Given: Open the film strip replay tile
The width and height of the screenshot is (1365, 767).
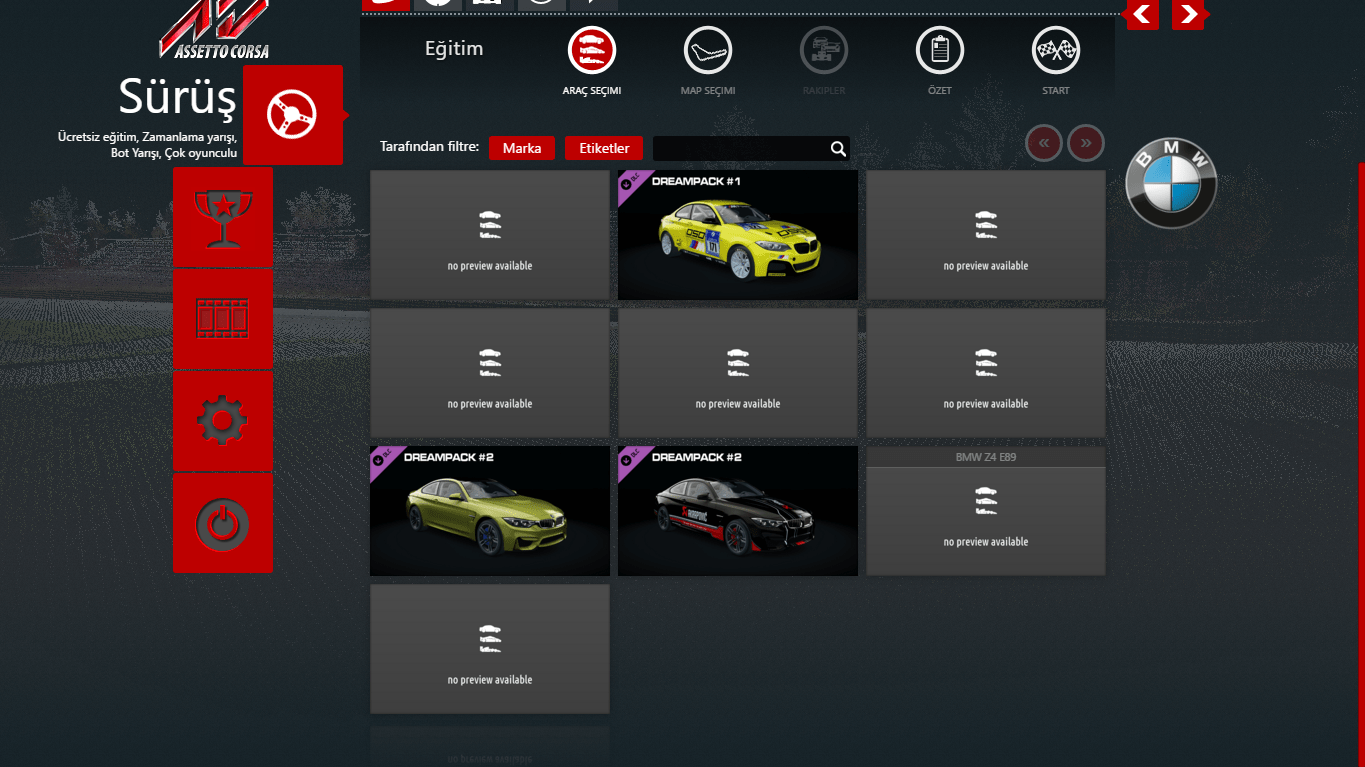Looking at the screenshot, I should pyautogui.click(x=223, y=320).
